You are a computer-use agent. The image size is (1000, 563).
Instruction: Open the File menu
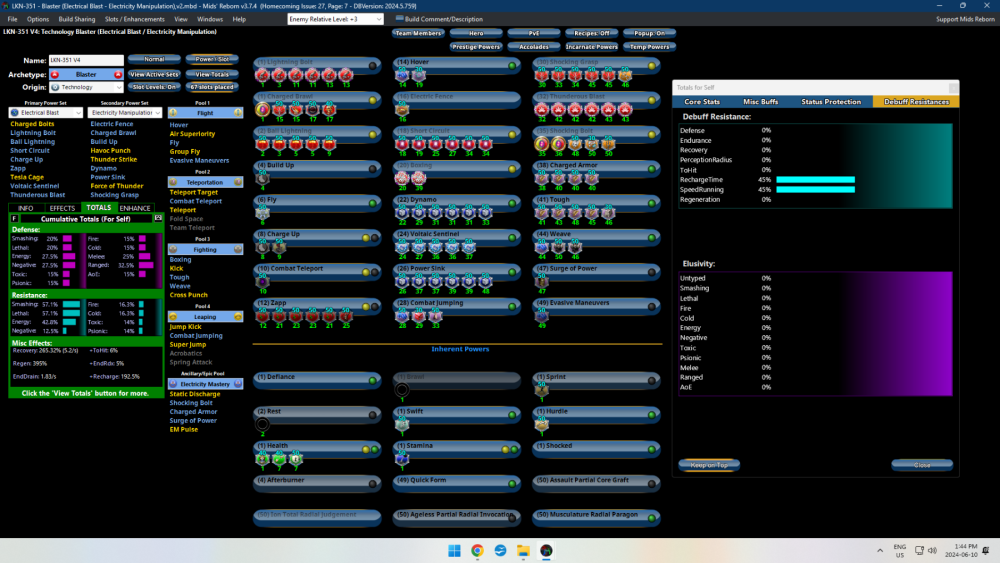click(x=13, y=19)
